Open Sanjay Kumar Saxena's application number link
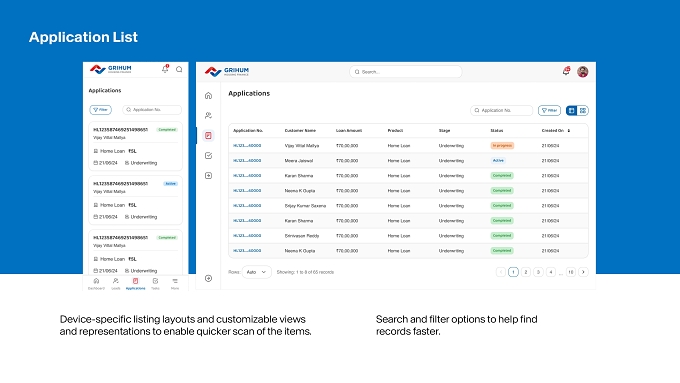Viewport: 680px width, 383px height. click(247, 206)
